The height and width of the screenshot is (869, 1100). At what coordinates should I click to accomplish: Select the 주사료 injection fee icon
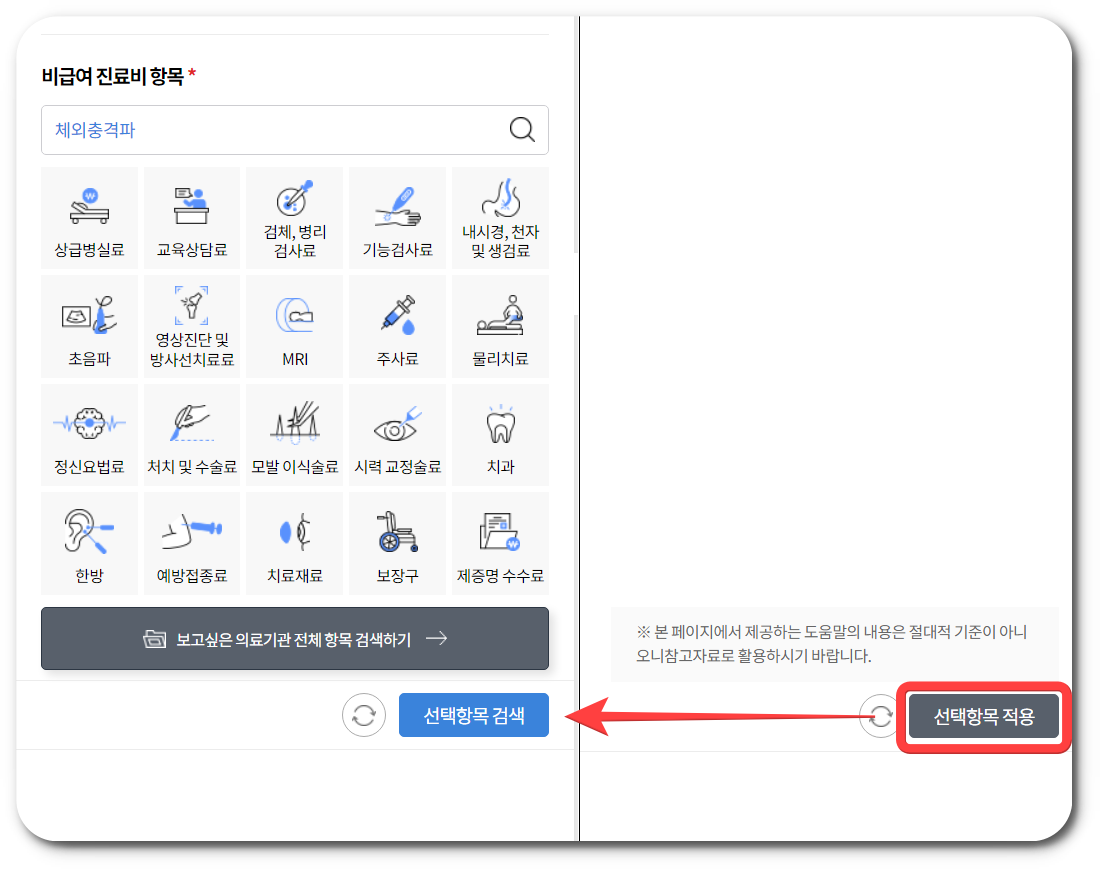click(397, 326)
